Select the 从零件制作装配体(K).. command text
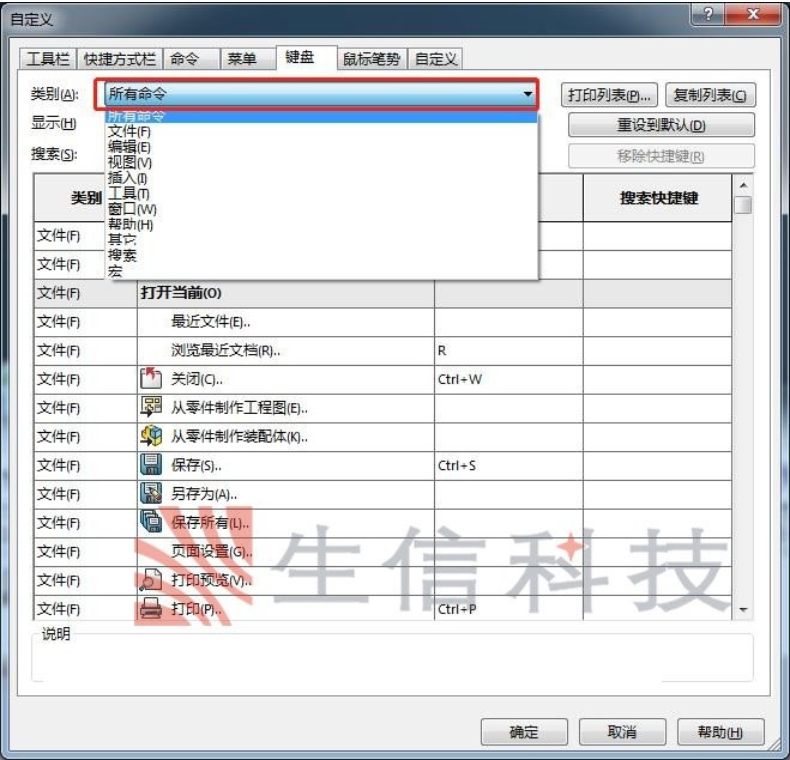Screen dimensions: 790x760 pyautogui.click(x=239, y=436)
